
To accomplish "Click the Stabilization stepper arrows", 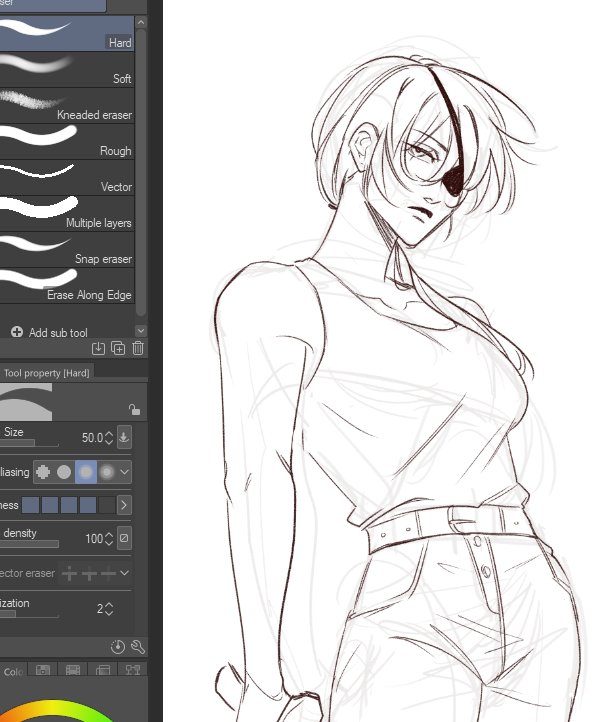I will click(109, 609).
